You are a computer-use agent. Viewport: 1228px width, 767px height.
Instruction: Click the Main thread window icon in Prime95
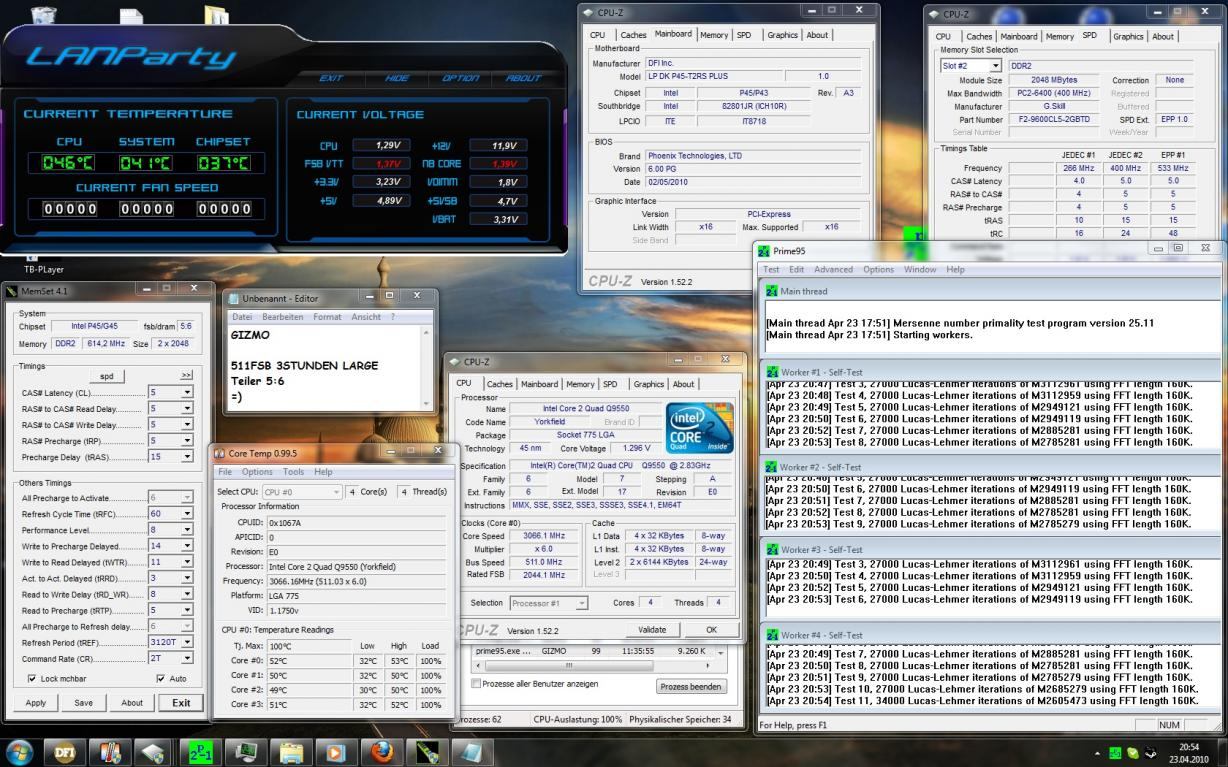point(772,291)
